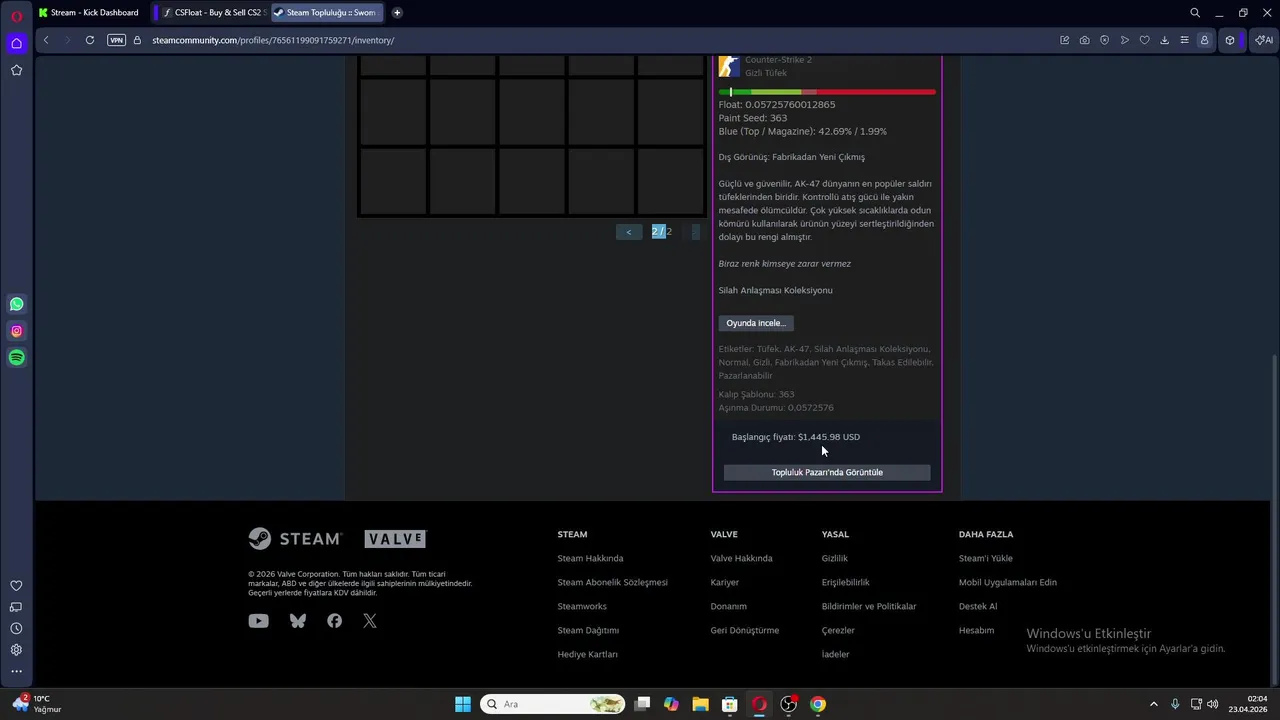This screenshot has width=1280, height=720.
Task: Select the Steam Topluluğu tab
Action: [x=327, y=13]
